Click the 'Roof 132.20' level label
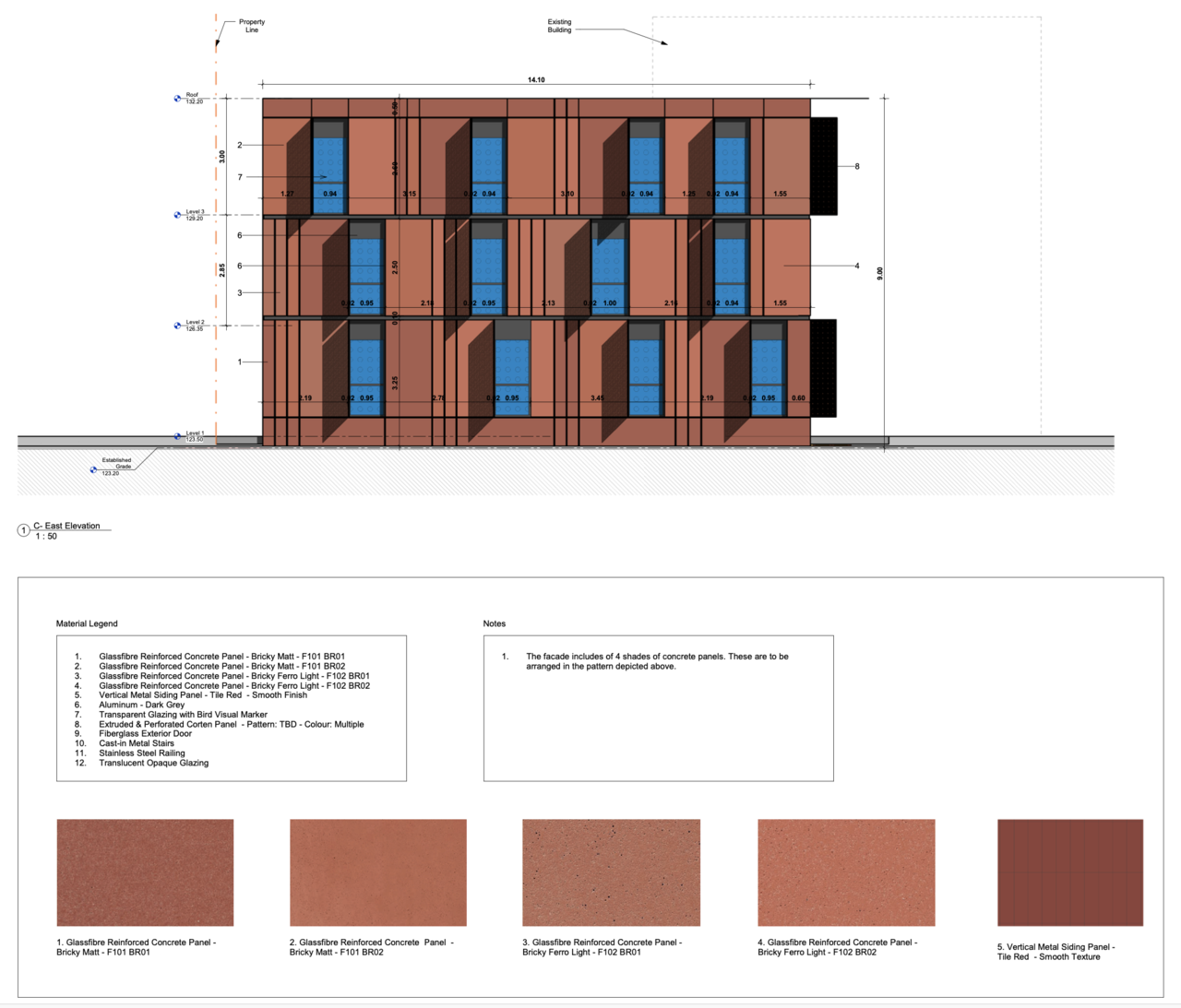Screen dimensions: 1181x1008 coord(194,98)
